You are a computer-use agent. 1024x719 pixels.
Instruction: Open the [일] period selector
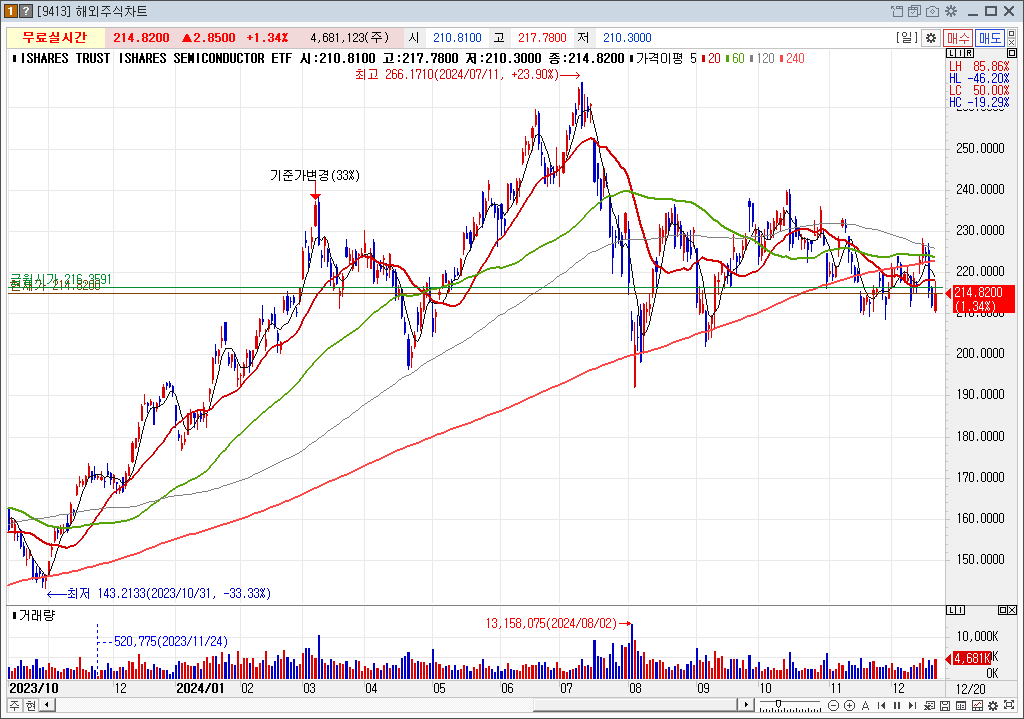pyautogui.click(x=906, y=38)
